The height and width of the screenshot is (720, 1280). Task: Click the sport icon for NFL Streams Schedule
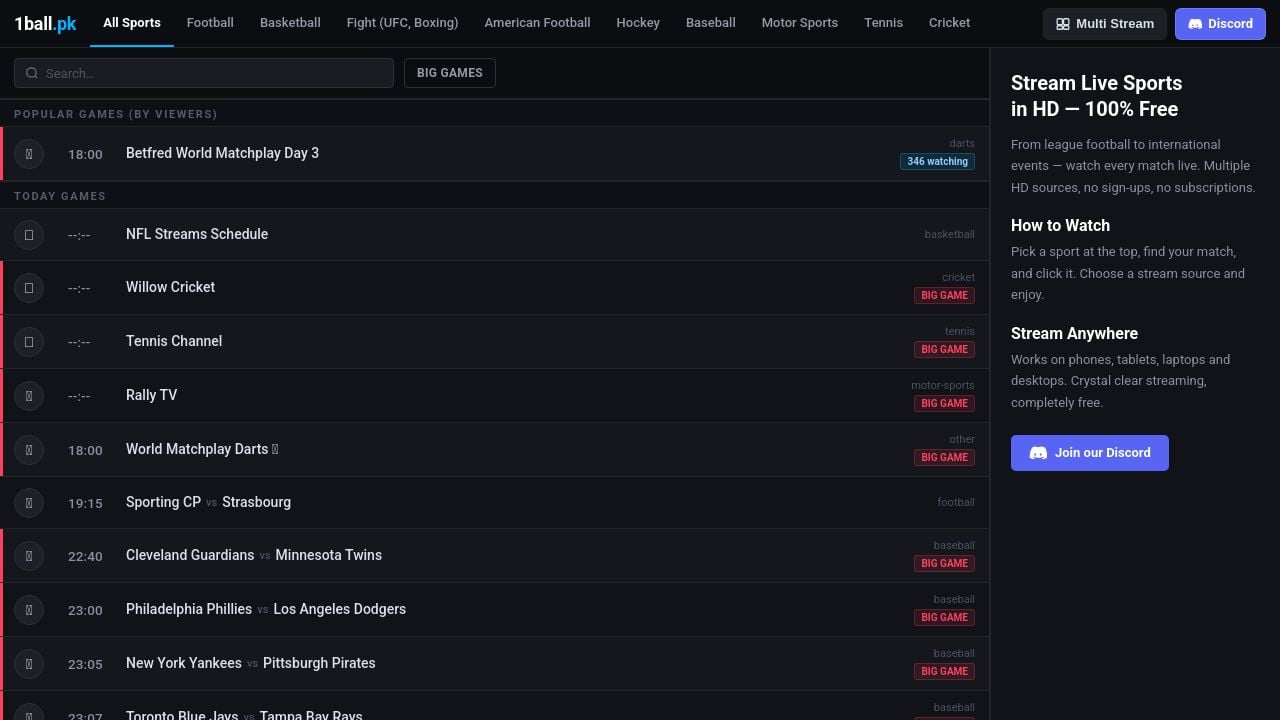[29, 235]
